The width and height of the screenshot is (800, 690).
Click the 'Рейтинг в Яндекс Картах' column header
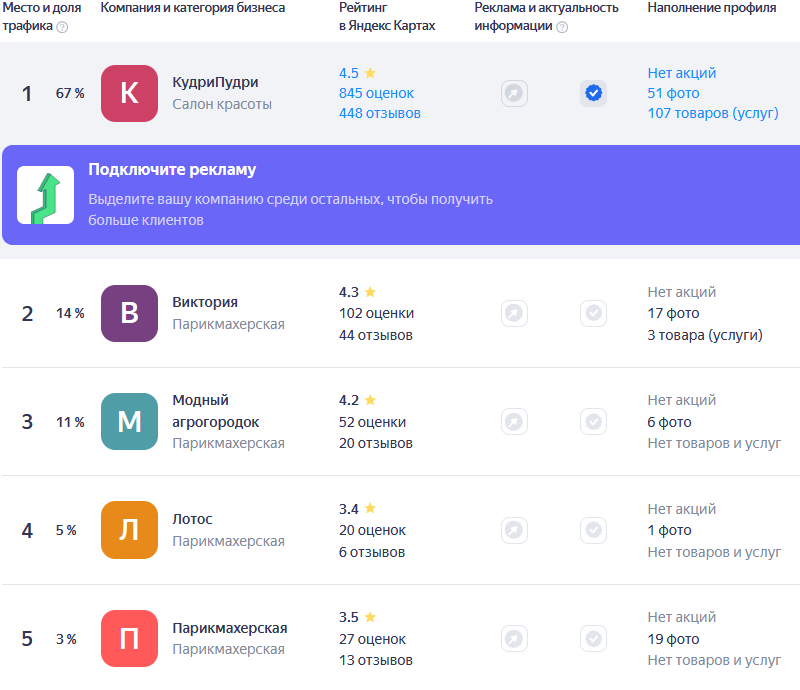point(387,16)
